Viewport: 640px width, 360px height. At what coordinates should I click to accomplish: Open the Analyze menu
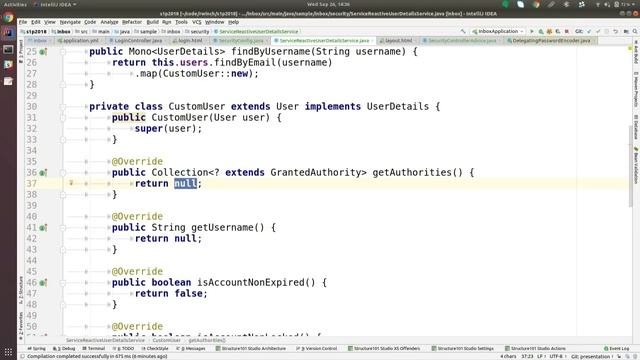(x=109, y=22)
